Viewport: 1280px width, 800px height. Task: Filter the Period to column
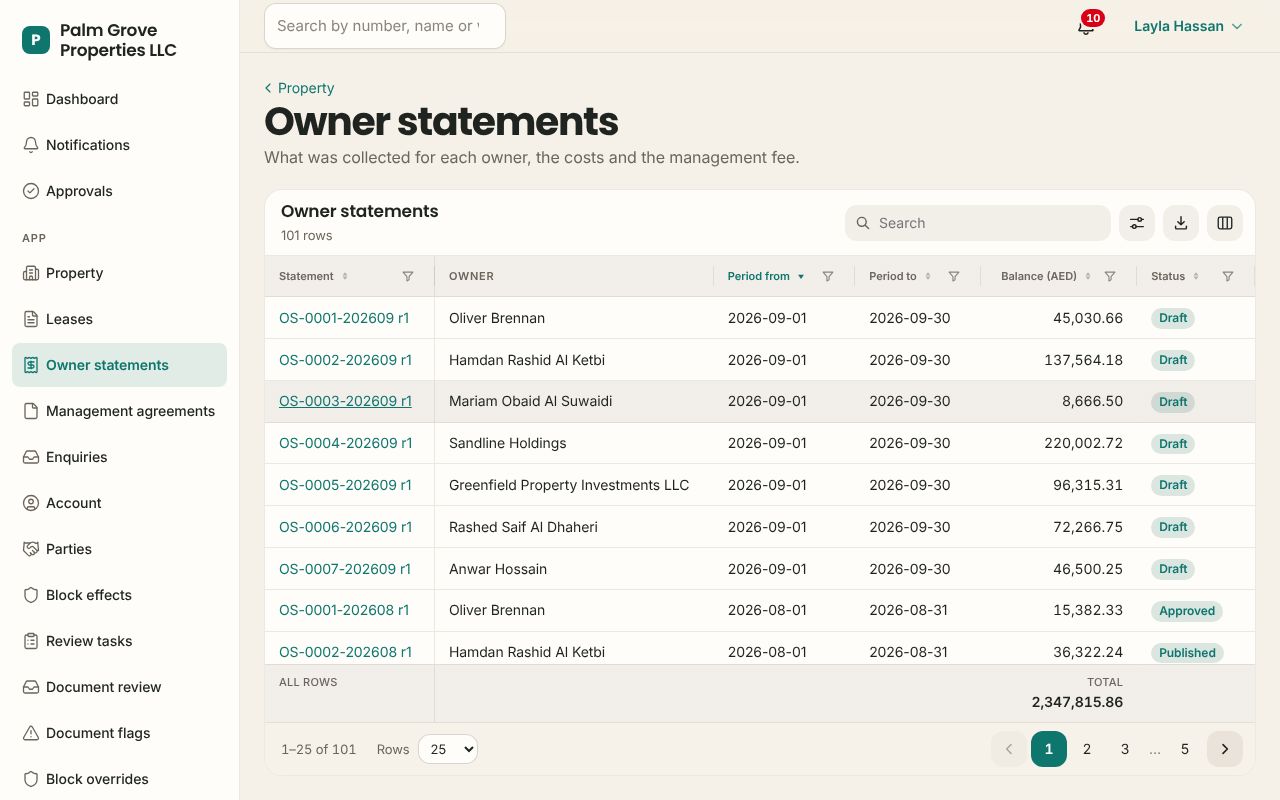pyautogui.click(x=954, y=276)
